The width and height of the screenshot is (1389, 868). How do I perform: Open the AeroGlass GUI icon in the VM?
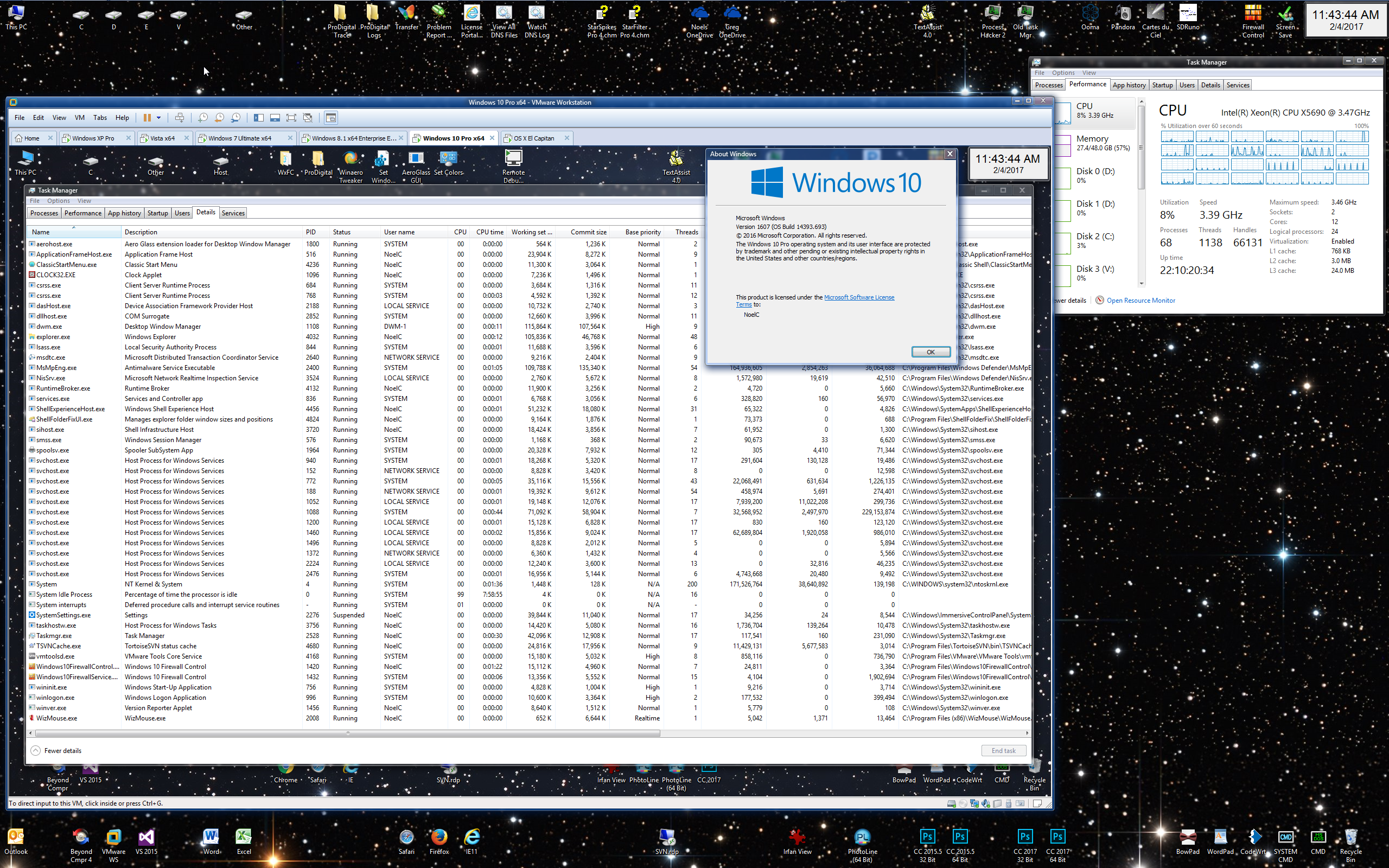(x=416, y=167)
